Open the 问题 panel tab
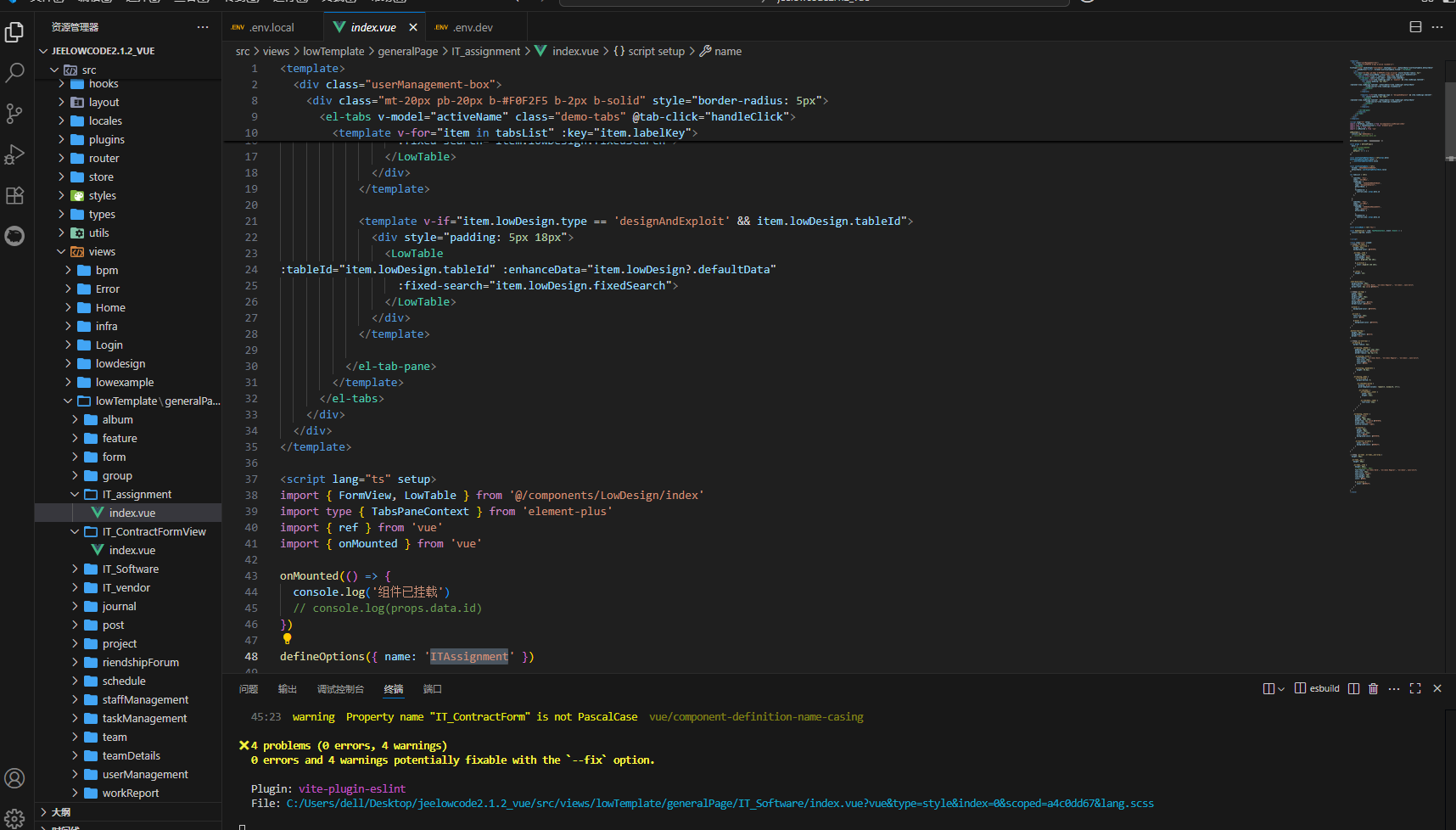 point(249,689)
